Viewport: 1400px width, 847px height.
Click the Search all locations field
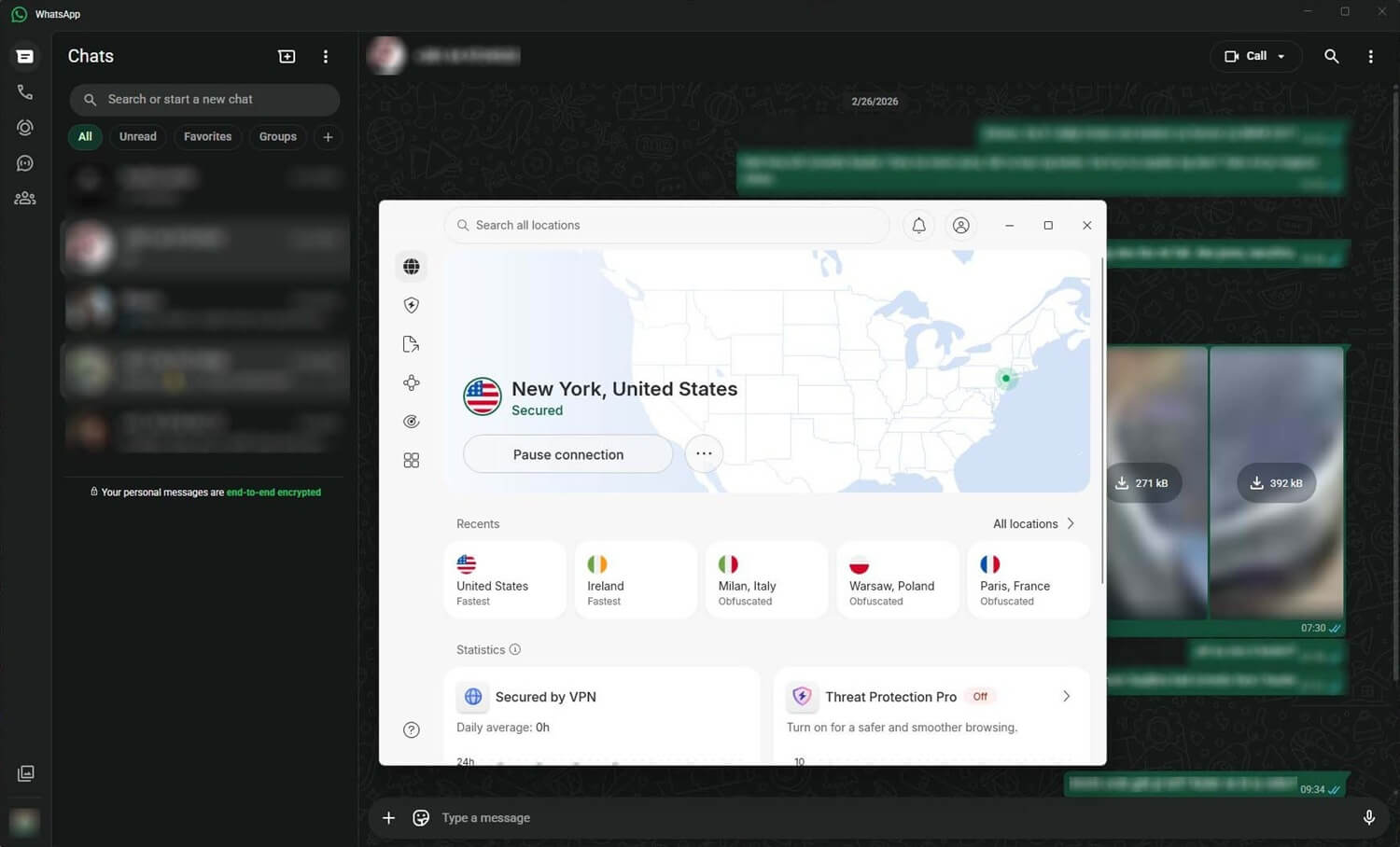click(x=667, y=226)
